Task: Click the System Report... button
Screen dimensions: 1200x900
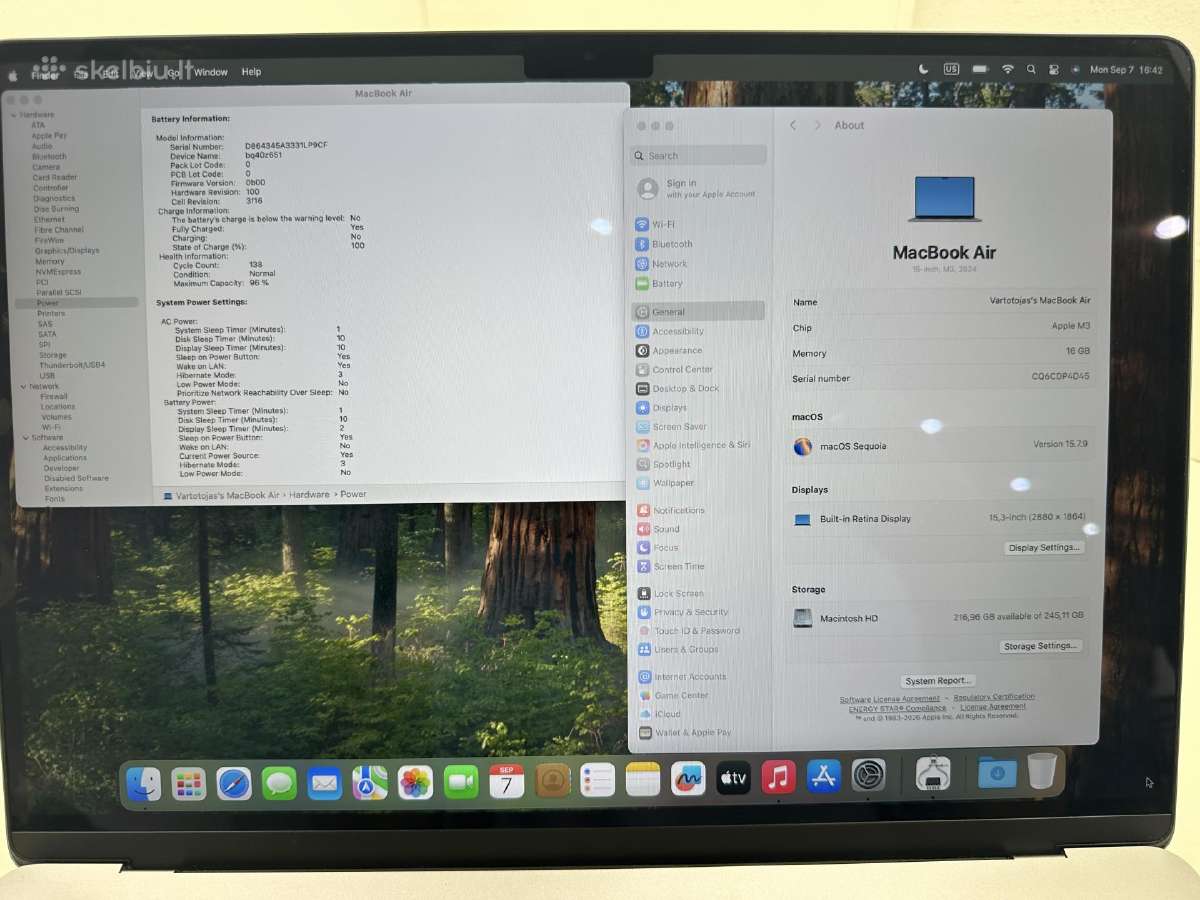Action: point(937,681)
